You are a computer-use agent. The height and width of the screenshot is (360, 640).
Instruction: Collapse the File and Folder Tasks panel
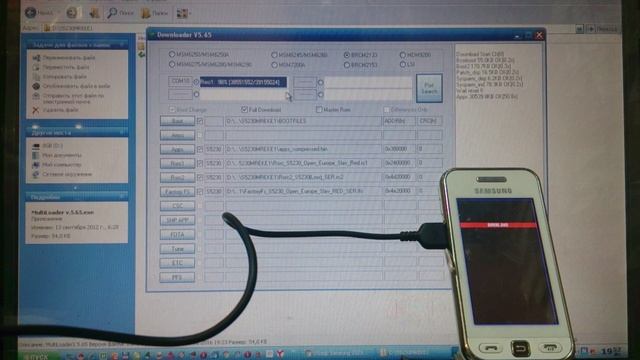click(x=122, y=44)
